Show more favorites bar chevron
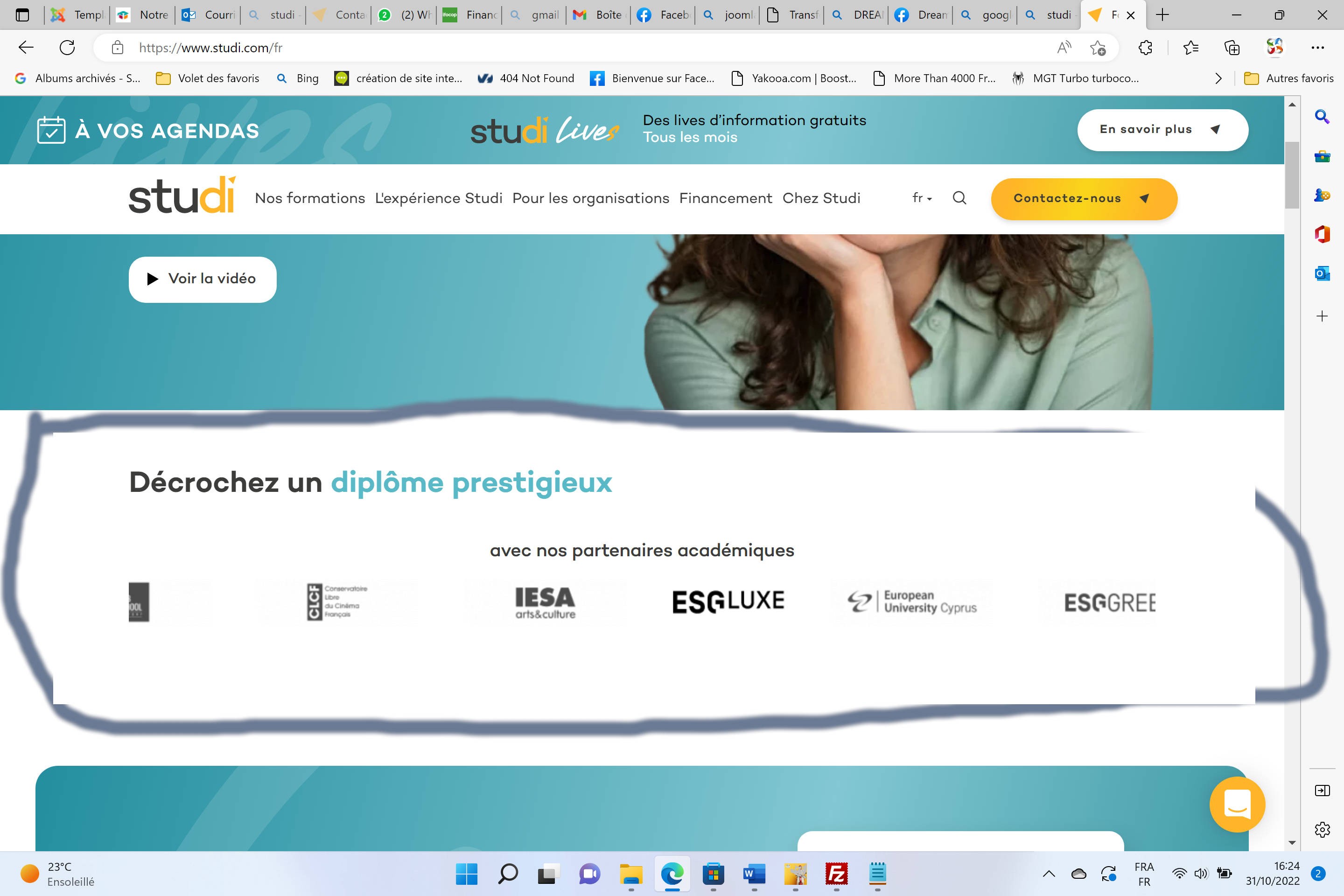This screenshot has width=1344, height=896. tap(1218, 78)
